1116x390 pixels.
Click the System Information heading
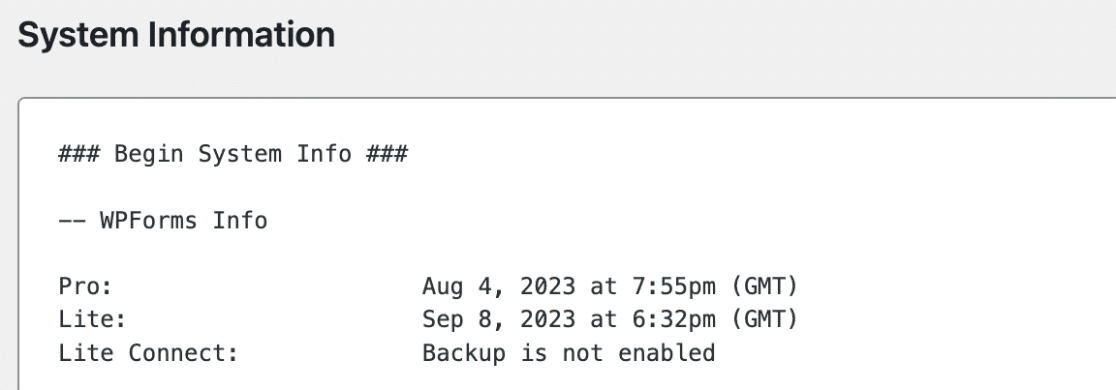[176, 35]
